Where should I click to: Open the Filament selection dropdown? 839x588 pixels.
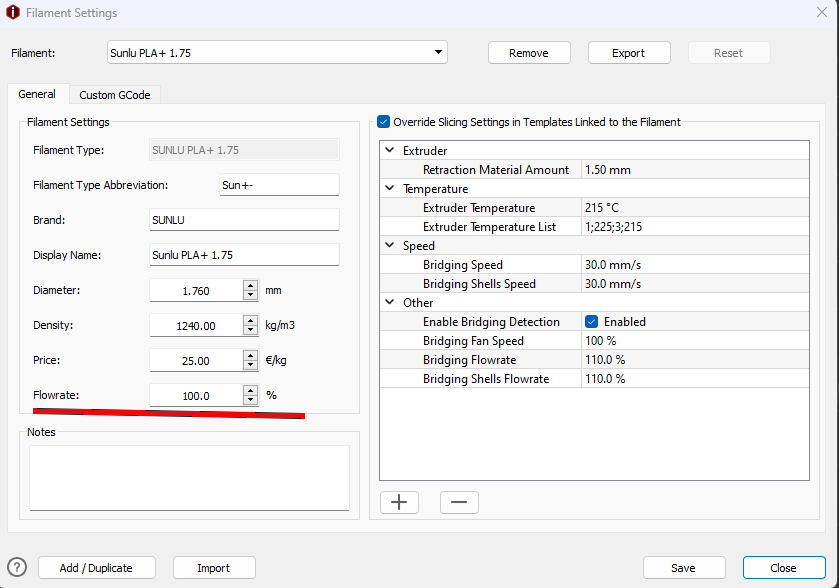[438, 53]
